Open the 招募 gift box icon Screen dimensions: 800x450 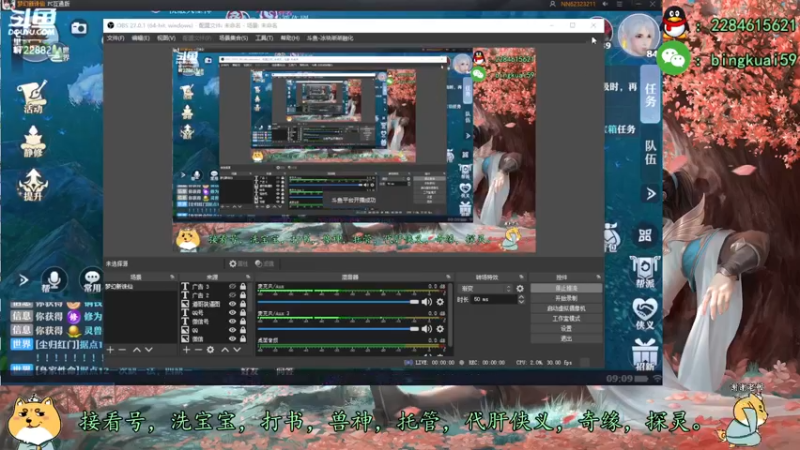(645, 355)
